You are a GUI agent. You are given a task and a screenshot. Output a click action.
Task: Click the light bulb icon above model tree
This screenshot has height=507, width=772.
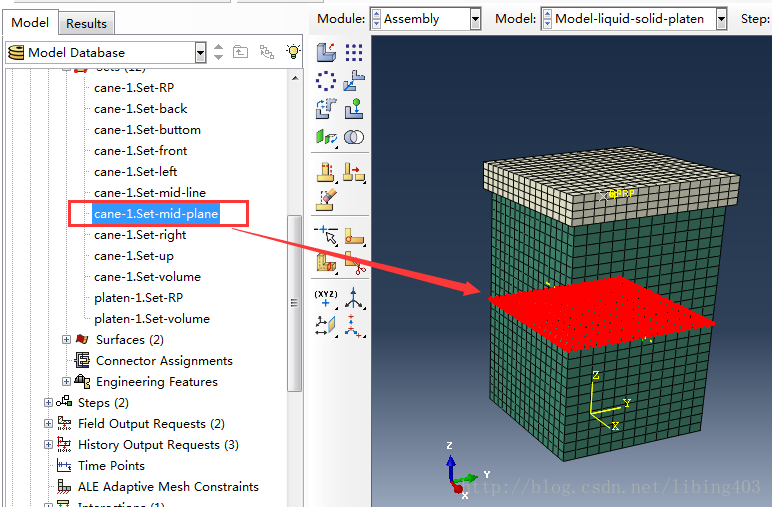[x=293, y=51]
